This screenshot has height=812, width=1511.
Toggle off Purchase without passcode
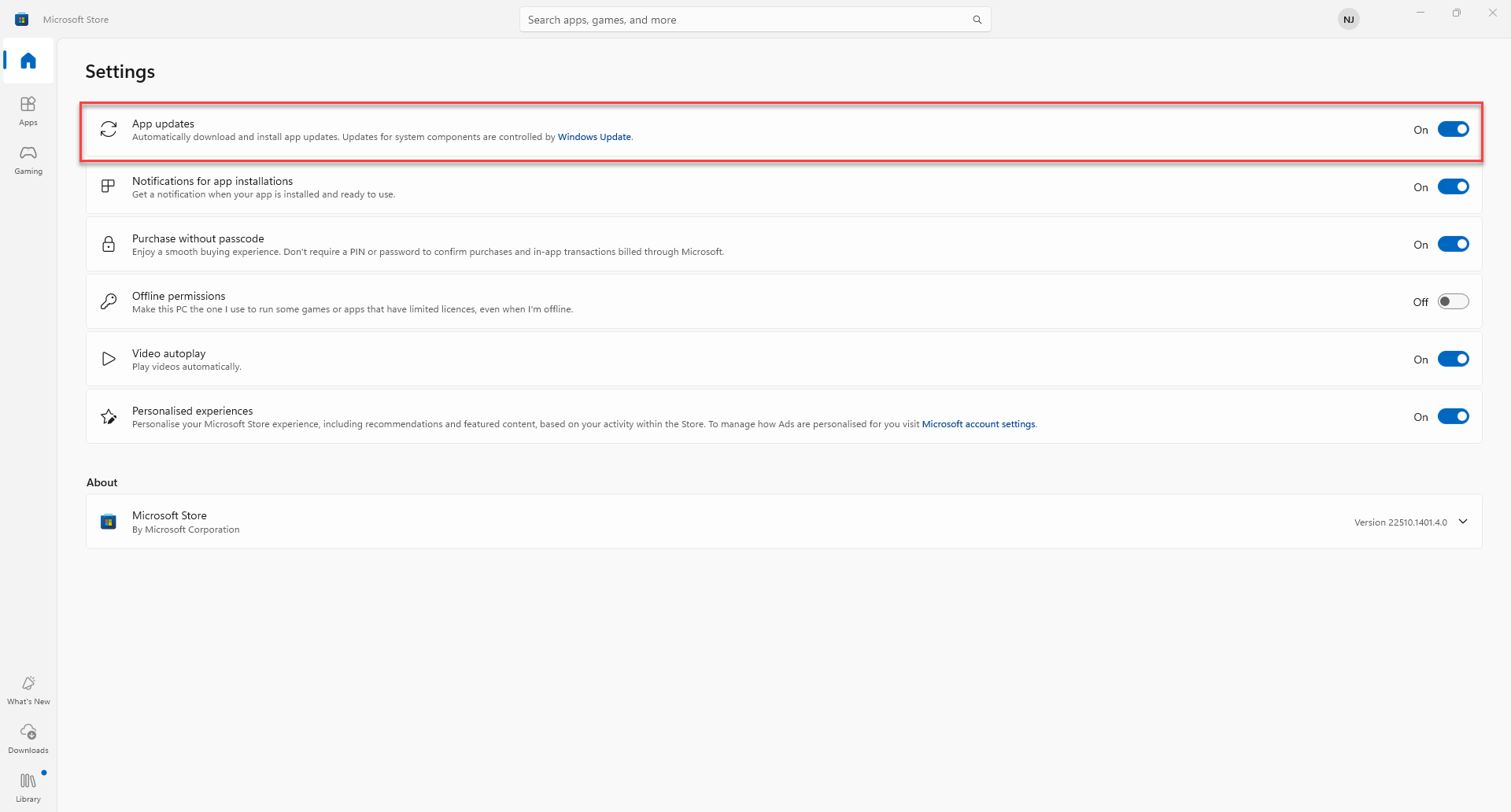tap(1453, 244)
